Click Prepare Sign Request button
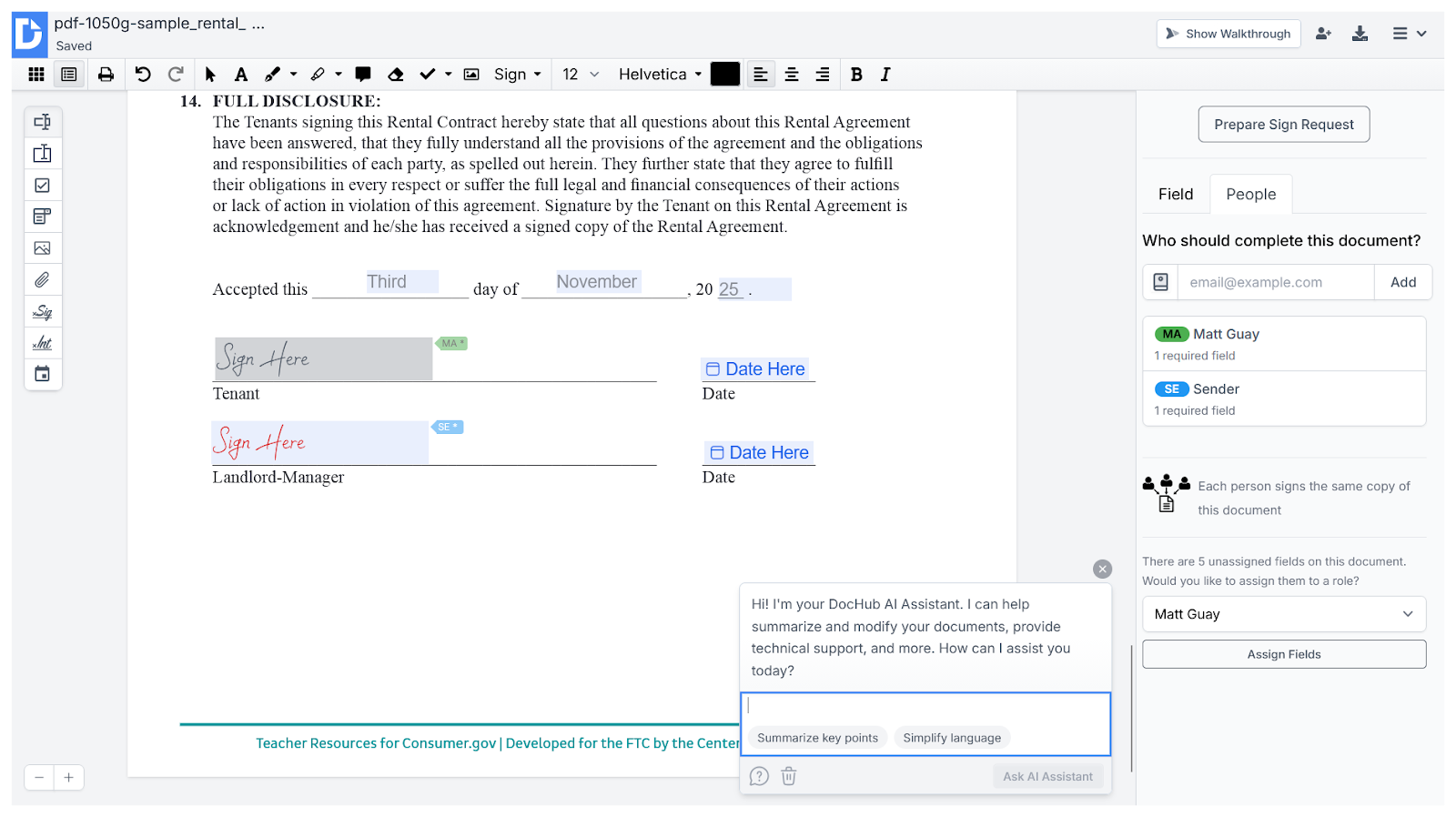1456x817 pixels. (1284, 125)
